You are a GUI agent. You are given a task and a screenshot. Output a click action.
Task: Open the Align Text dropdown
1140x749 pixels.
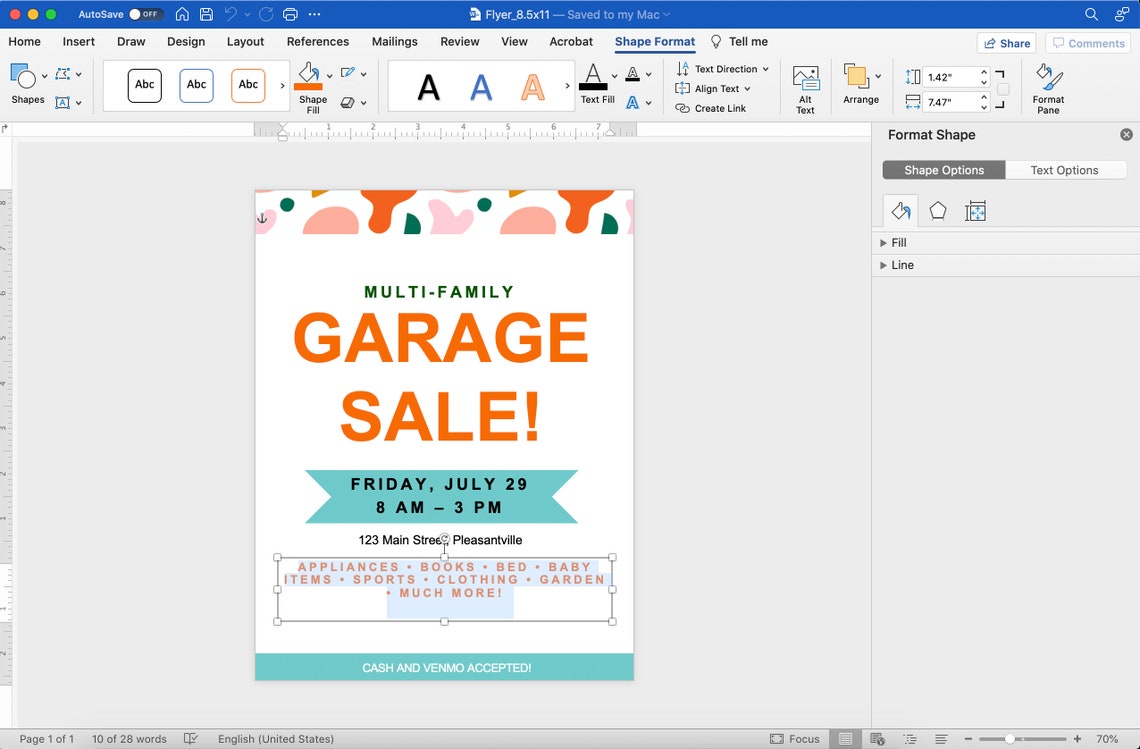[x=714, y=88]
